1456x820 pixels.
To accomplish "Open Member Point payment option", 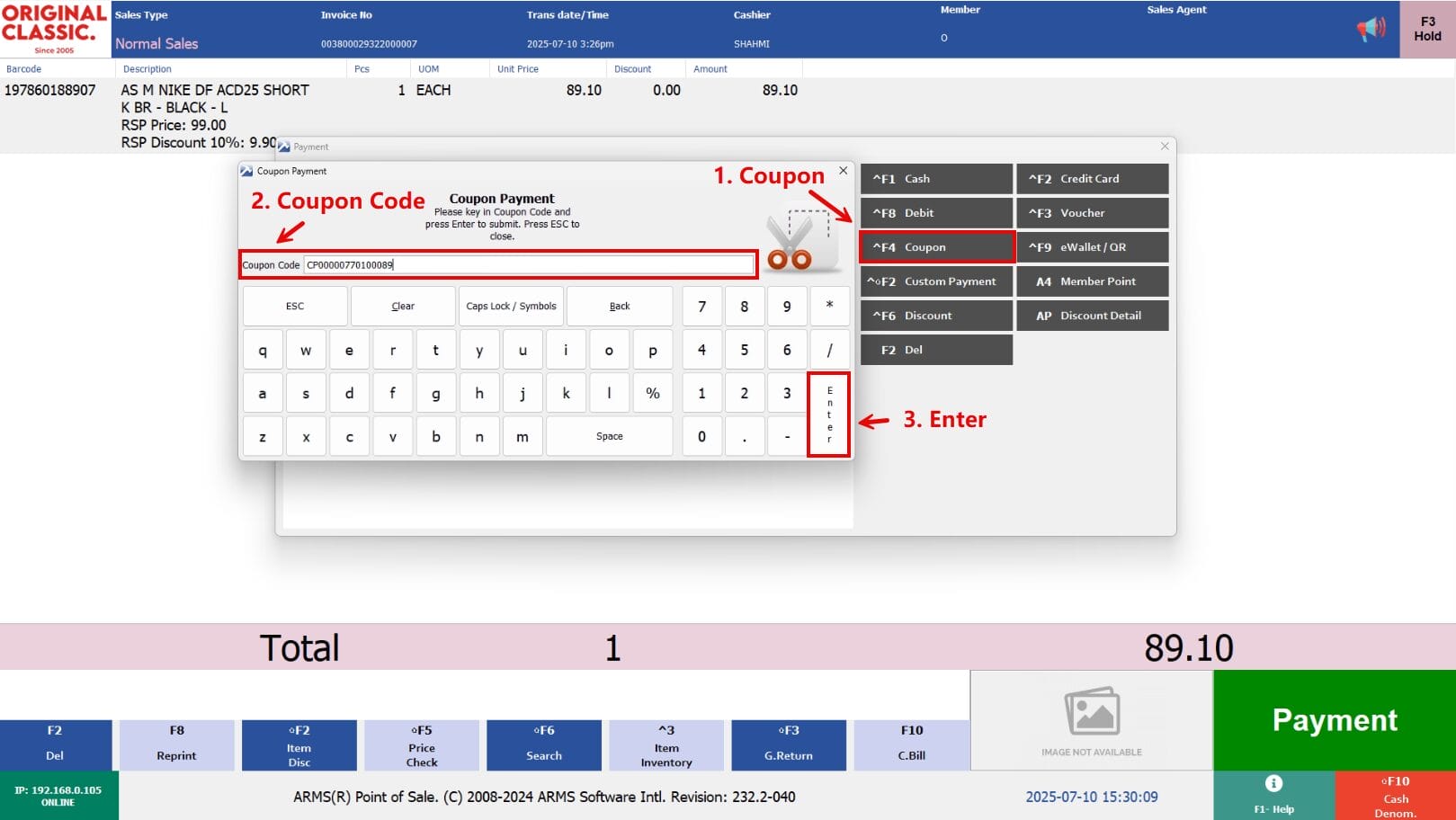I will coord(1092,281).
